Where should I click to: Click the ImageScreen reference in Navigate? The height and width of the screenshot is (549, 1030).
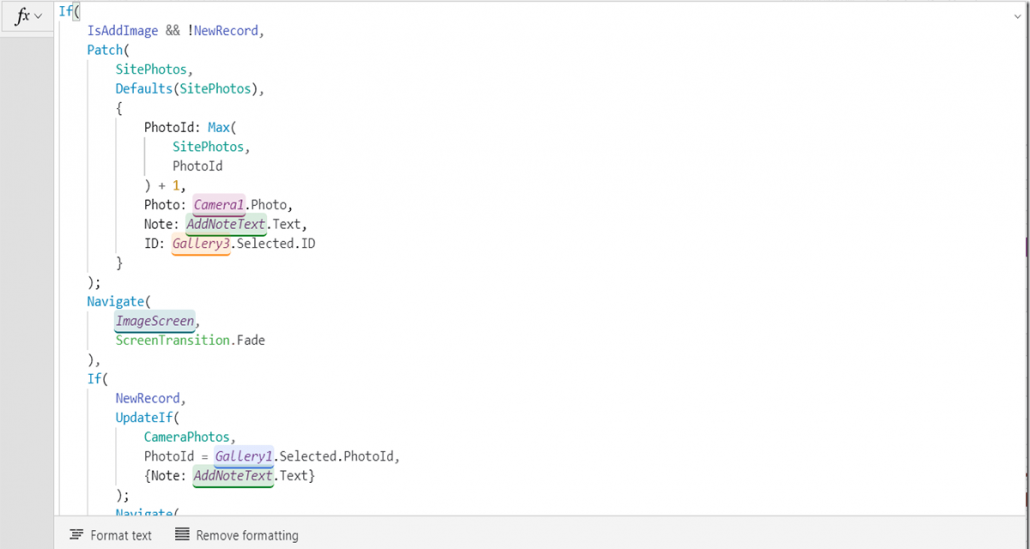pos(155,321)
